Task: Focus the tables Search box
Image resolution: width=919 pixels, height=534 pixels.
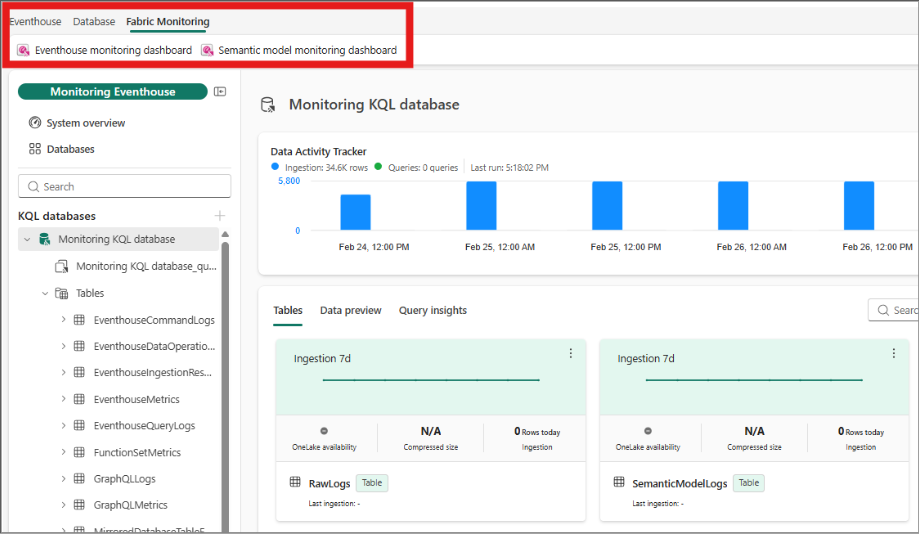Action: pos(893,310)
